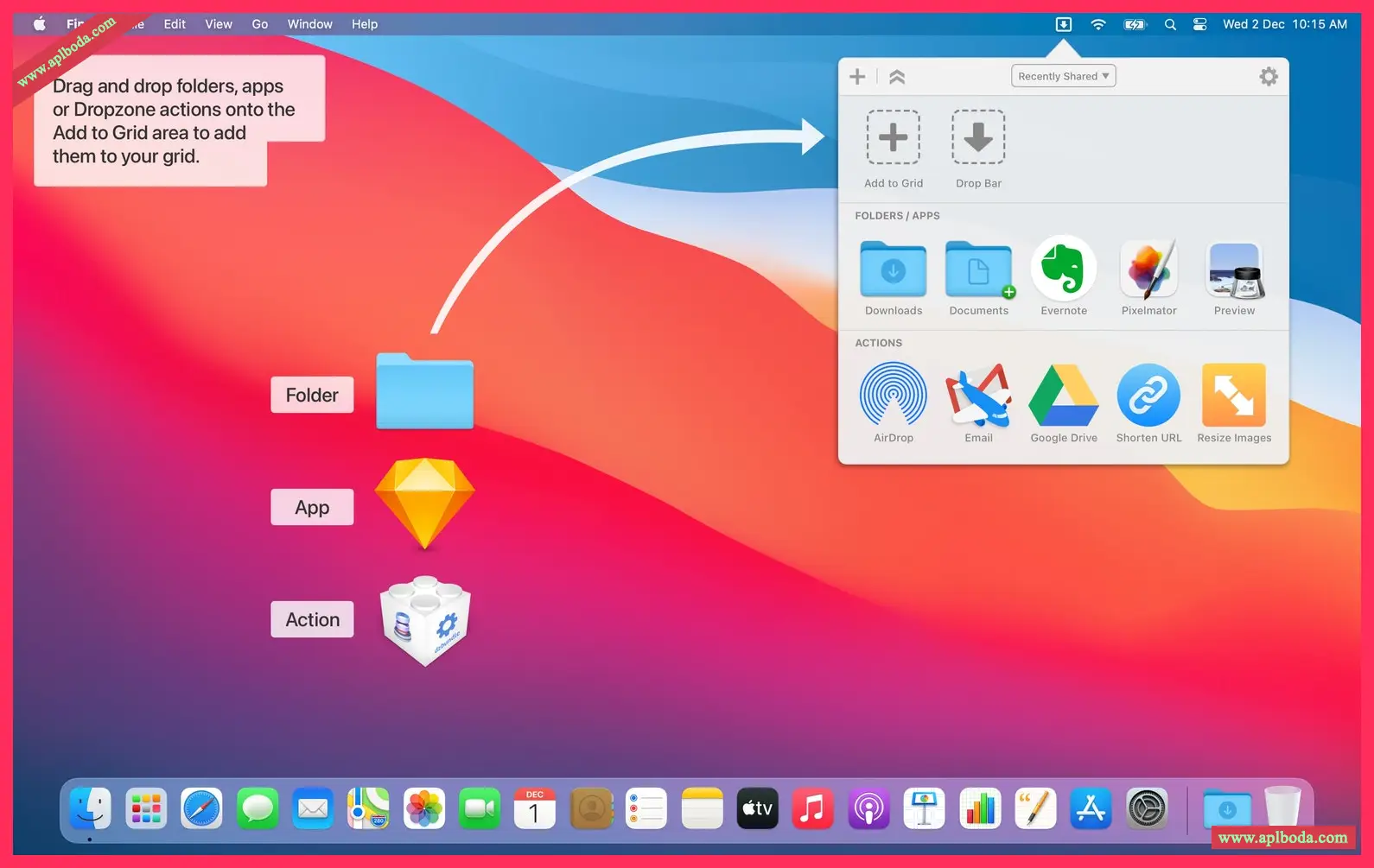Select the Google Drive action
Screen dimensions: 1374x868
click(x=1064, y=396)
